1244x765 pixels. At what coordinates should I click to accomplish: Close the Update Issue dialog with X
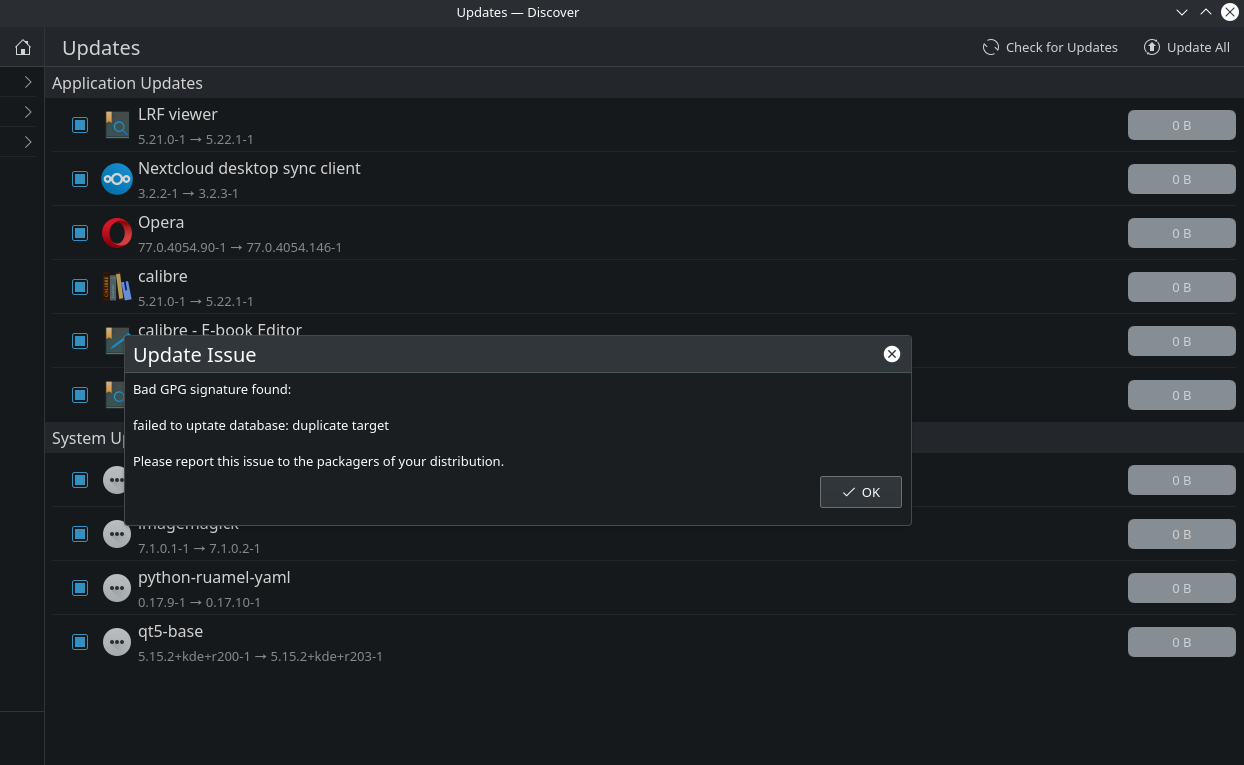(892, 354)
